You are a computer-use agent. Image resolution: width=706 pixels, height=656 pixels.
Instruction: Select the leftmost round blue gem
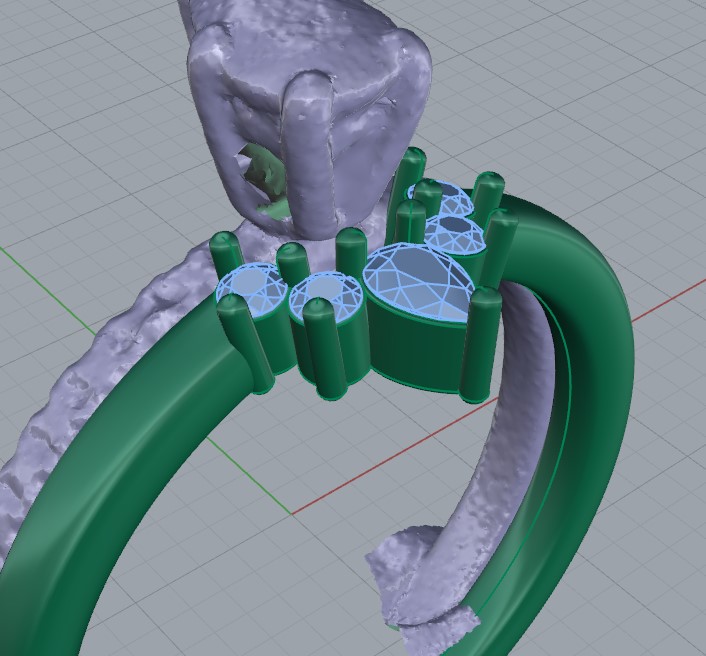(251, 288)
